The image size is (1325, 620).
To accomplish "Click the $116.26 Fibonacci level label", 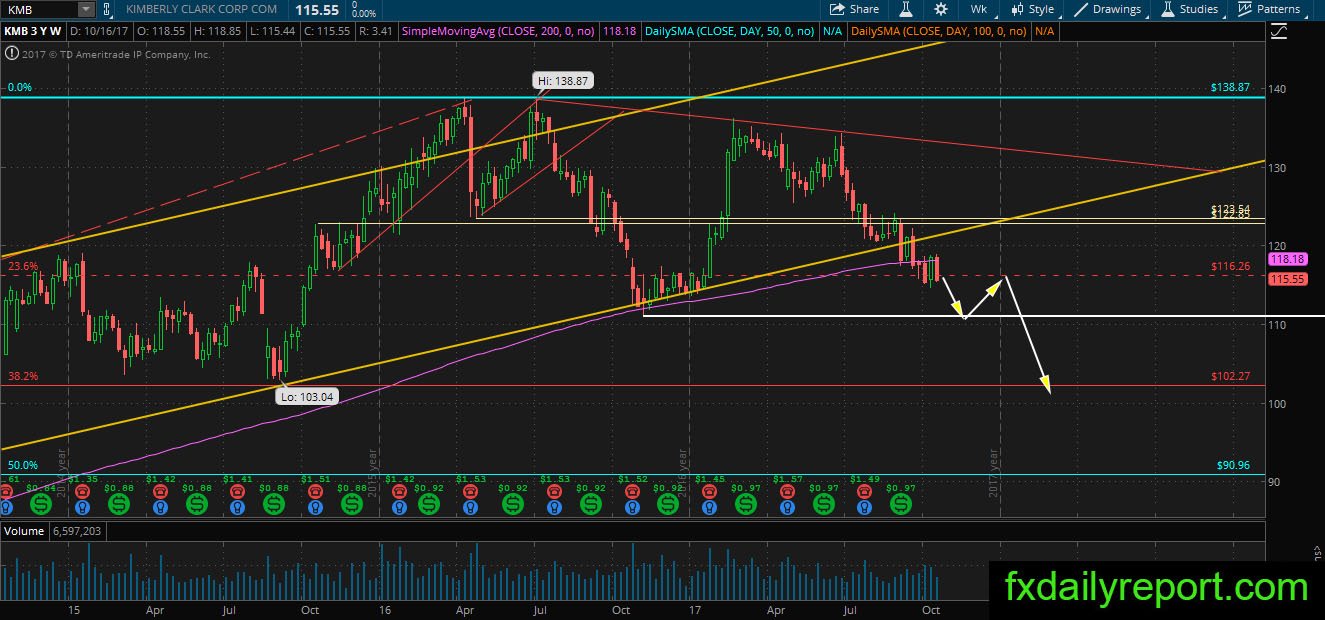I will [1233, 266].
